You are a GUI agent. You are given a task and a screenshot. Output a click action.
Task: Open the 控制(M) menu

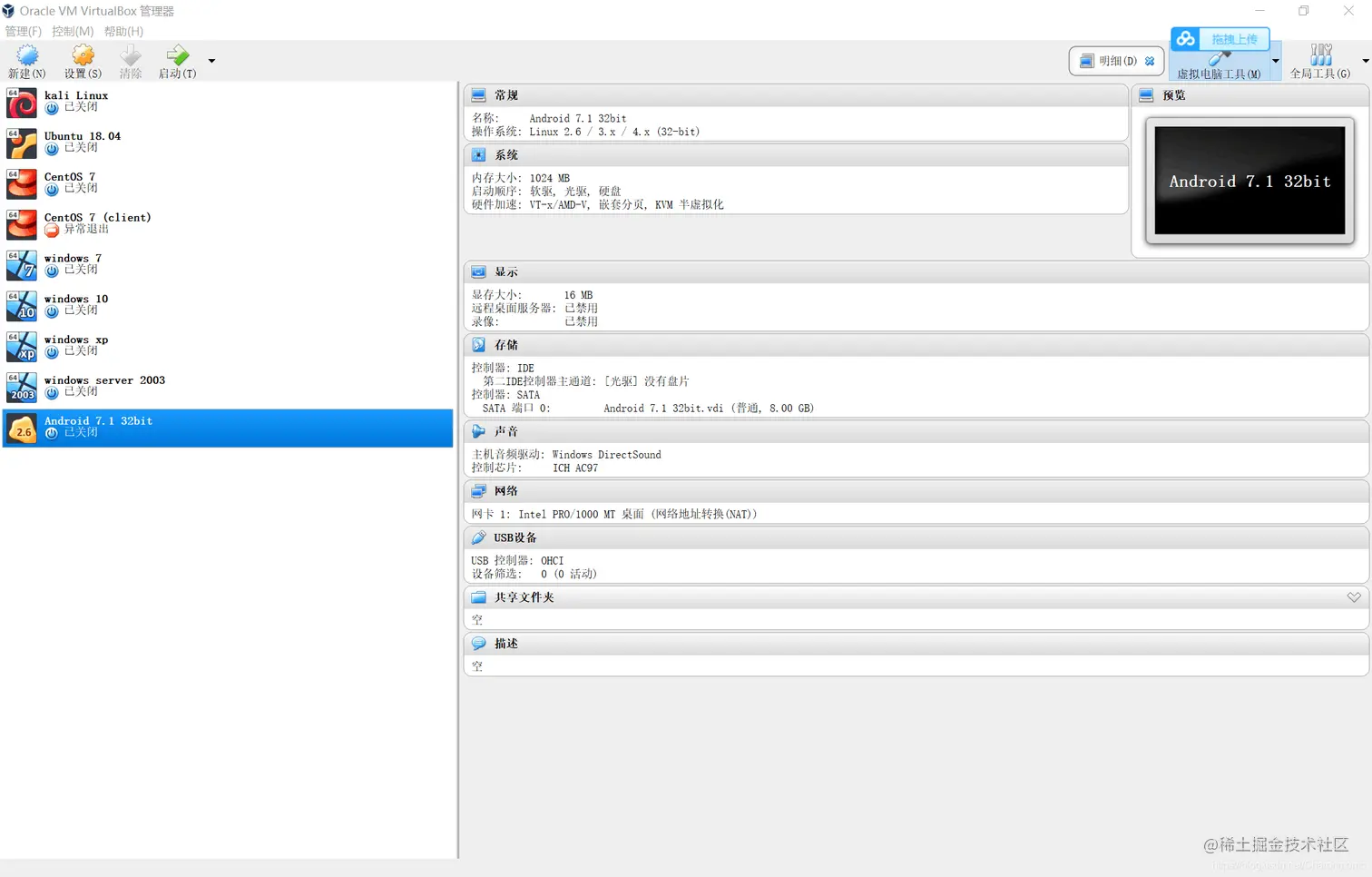point(73,31)
